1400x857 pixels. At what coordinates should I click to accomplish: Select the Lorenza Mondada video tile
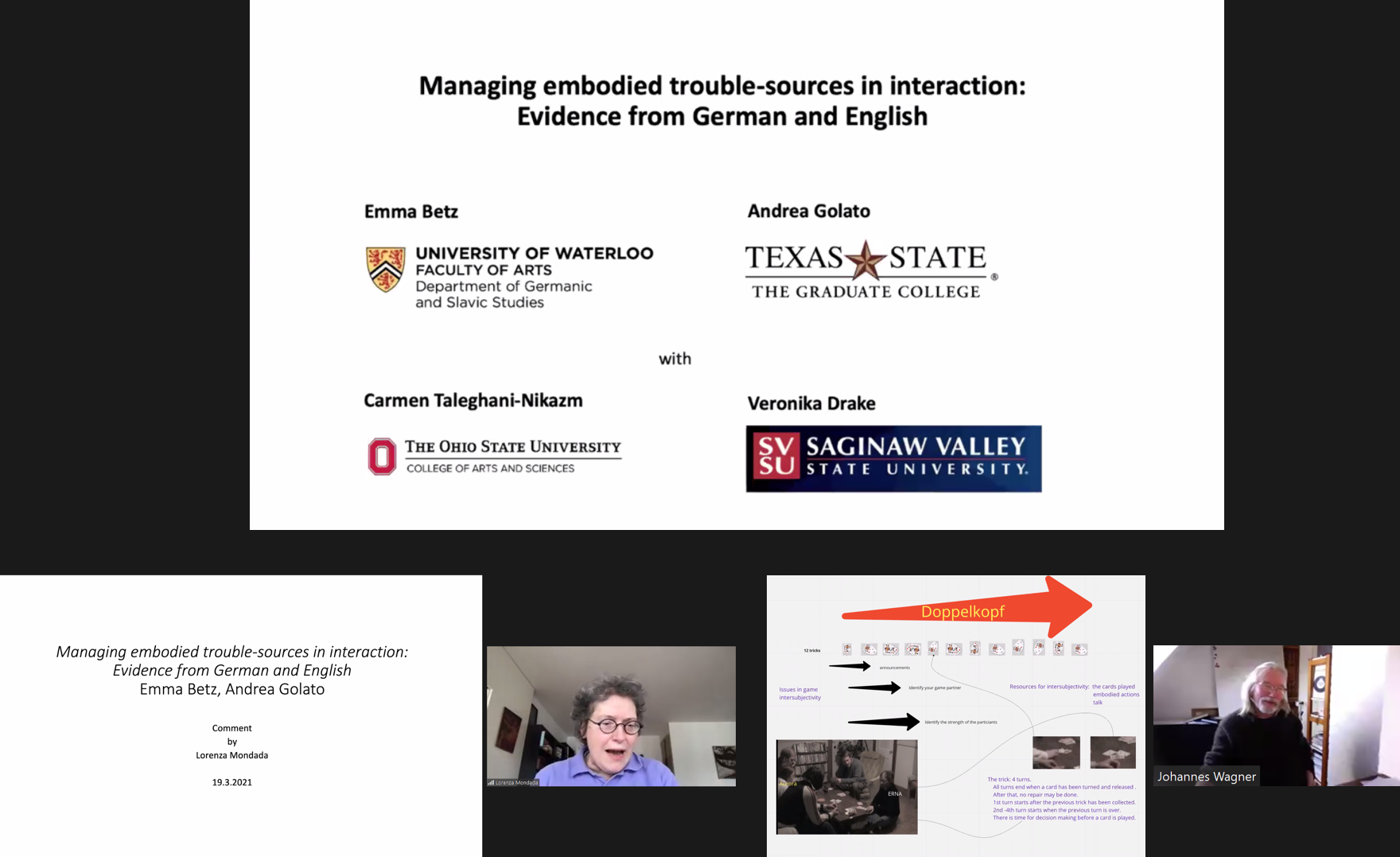(611, 715)
